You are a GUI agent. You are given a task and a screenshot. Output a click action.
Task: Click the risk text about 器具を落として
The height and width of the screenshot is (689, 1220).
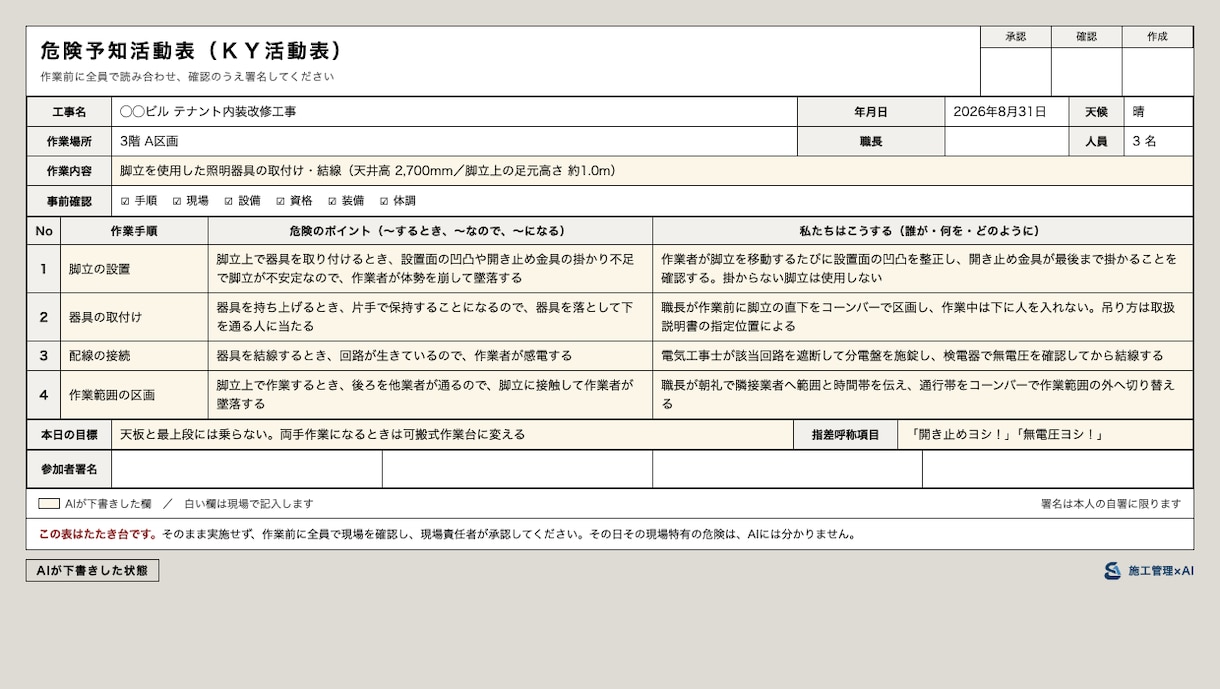(x=425, y=317)
